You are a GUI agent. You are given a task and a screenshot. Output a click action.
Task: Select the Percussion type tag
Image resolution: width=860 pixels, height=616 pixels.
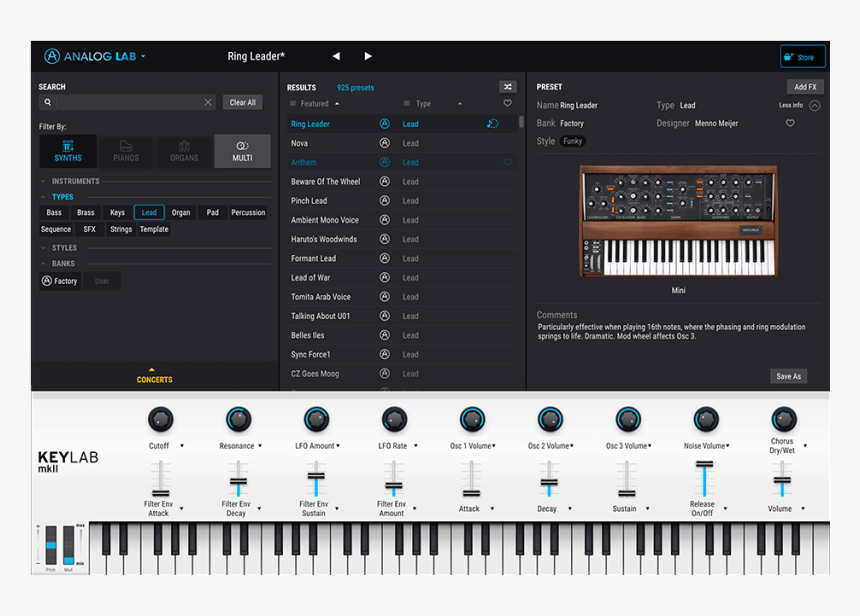tap(248, 212)
